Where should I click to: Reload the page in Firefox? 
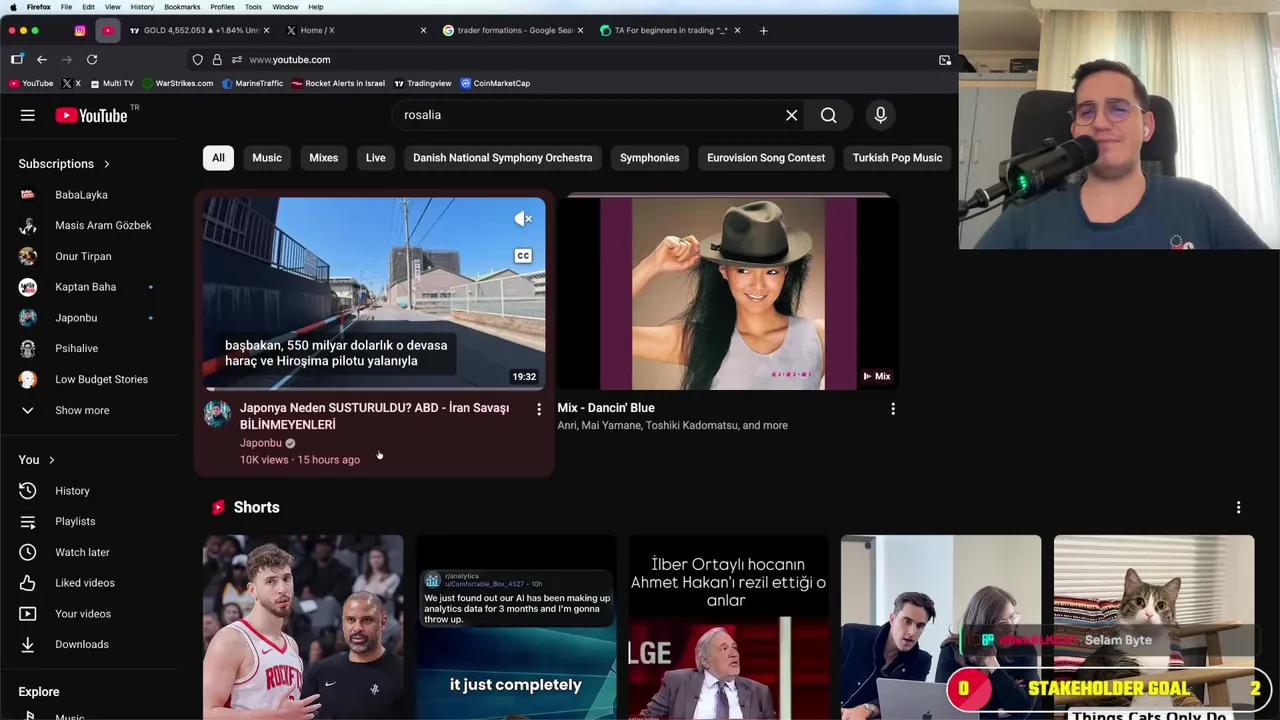(x=91, y=60)
